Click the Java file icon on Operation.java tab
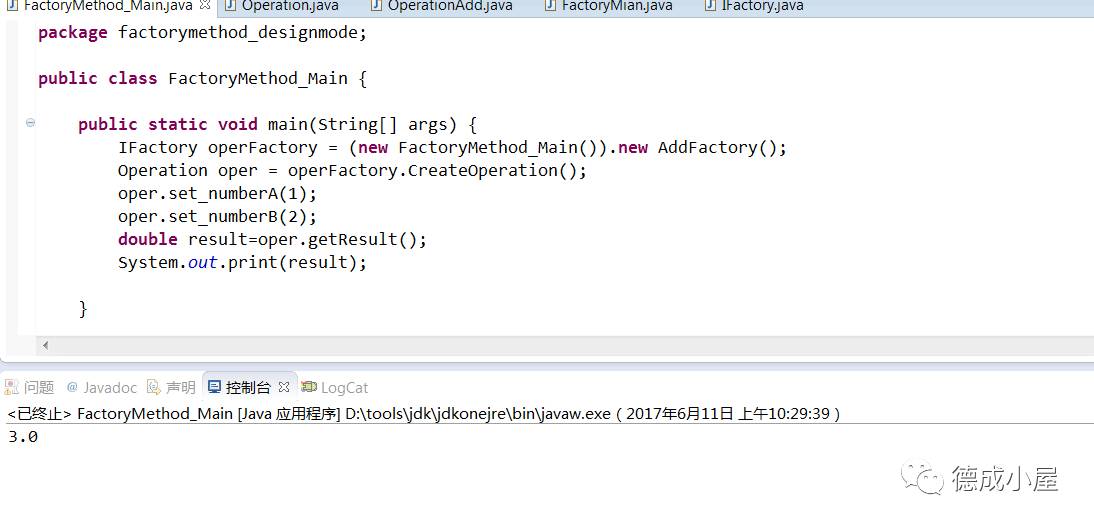This screenshot has width=1094, height=527. click(x=231, y=6)
